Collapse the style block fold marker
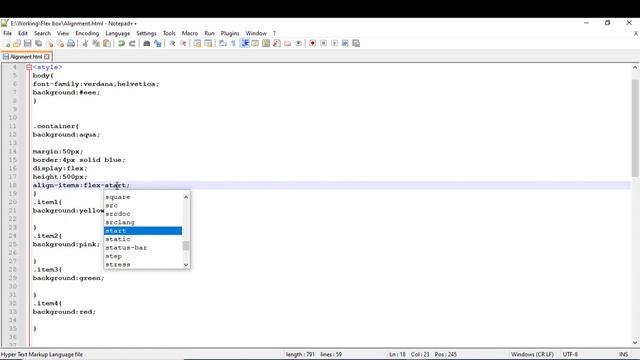 click(x=29, y=67)
